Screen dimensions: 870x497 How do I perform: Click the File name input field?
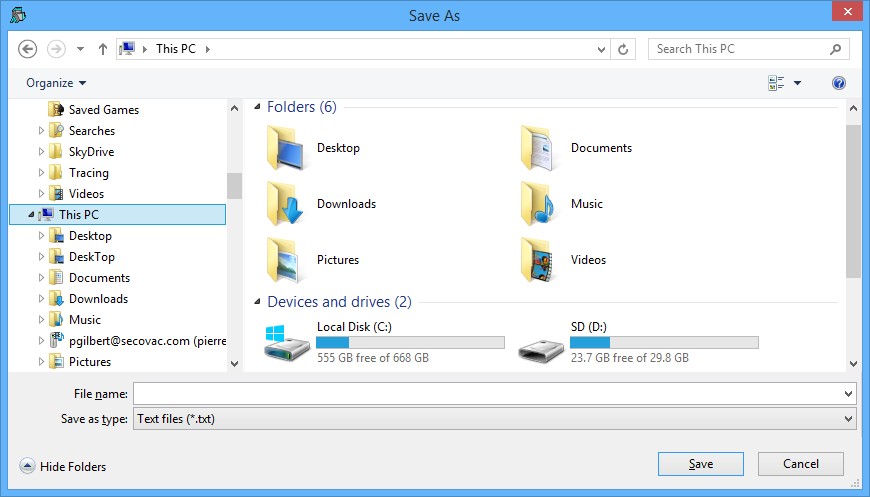click(488, 394)
